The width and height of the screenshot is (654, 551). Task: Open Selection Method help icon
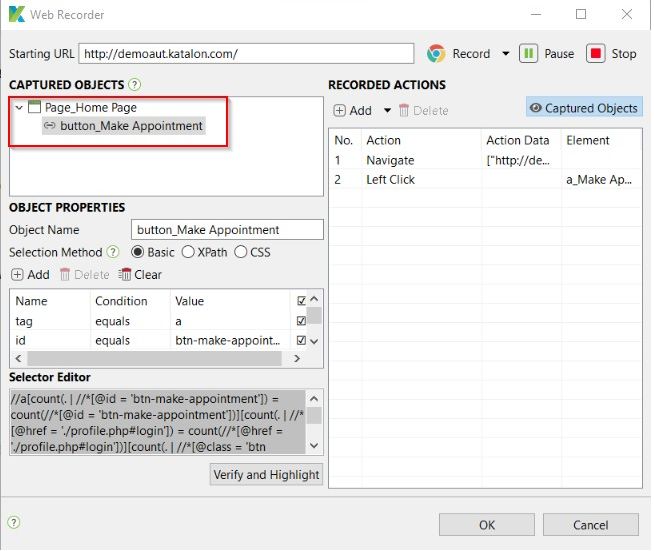click(113, 252)
